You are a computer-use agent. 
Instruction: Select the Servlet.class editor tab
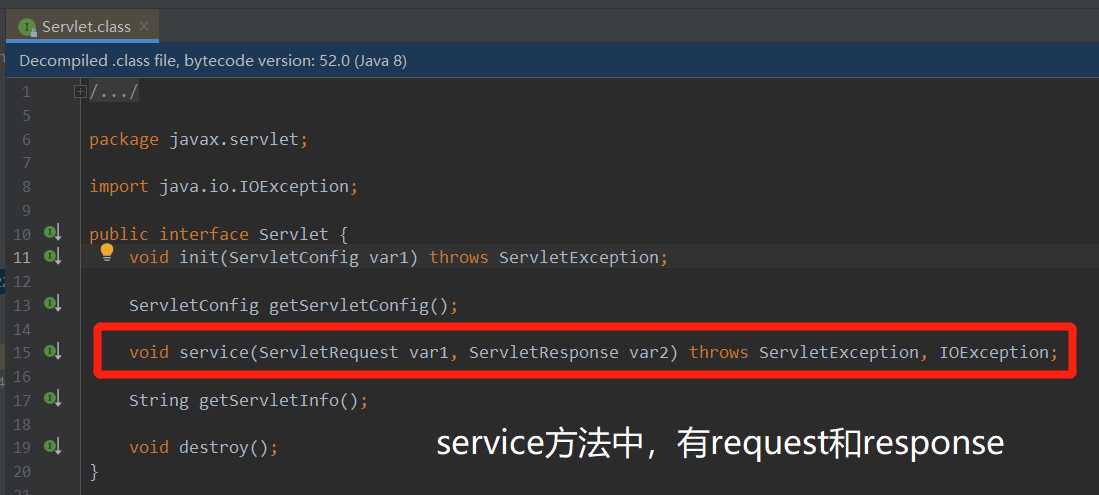83,27
